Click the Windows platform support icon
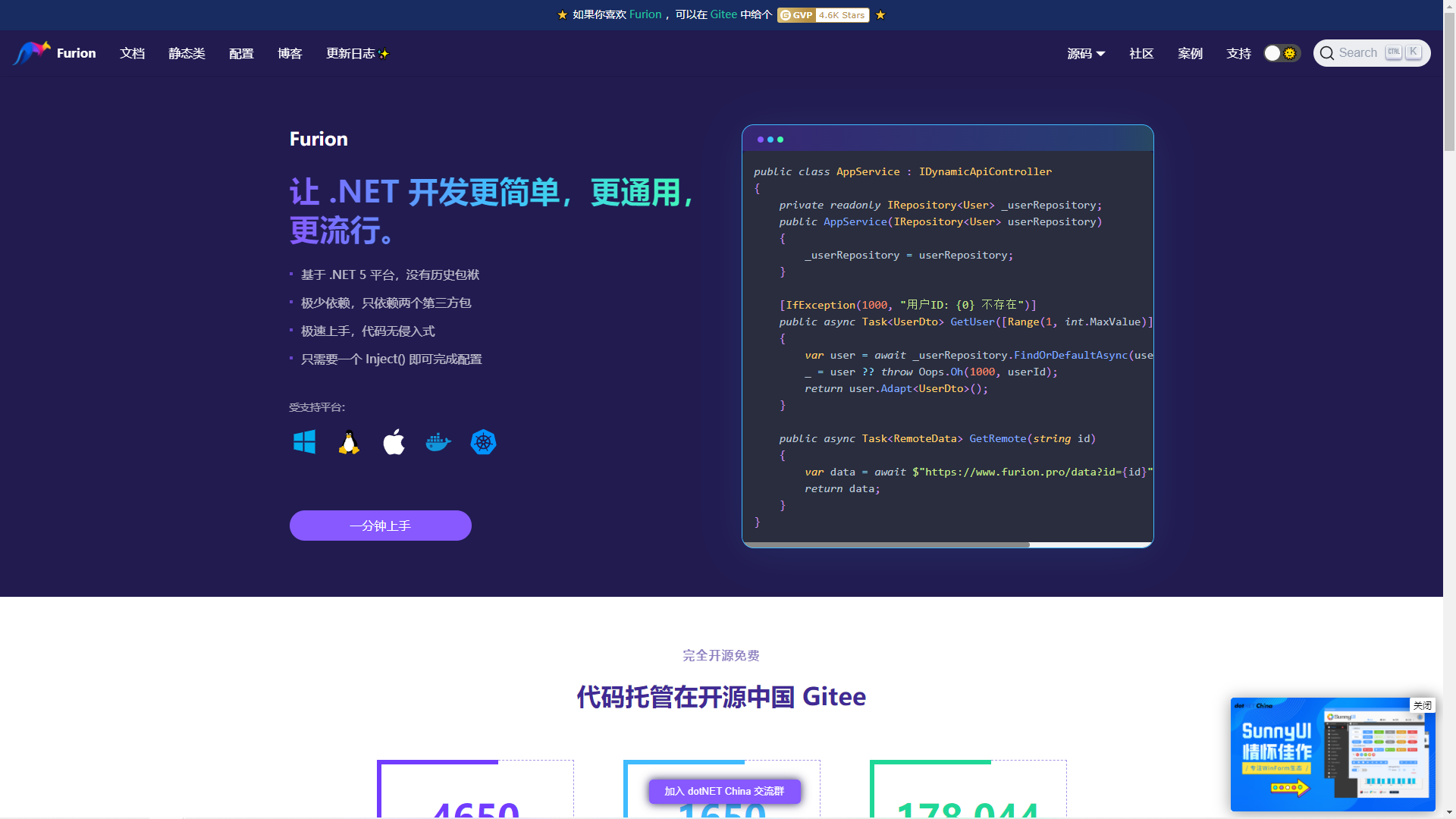 click(x=304, y=442)
